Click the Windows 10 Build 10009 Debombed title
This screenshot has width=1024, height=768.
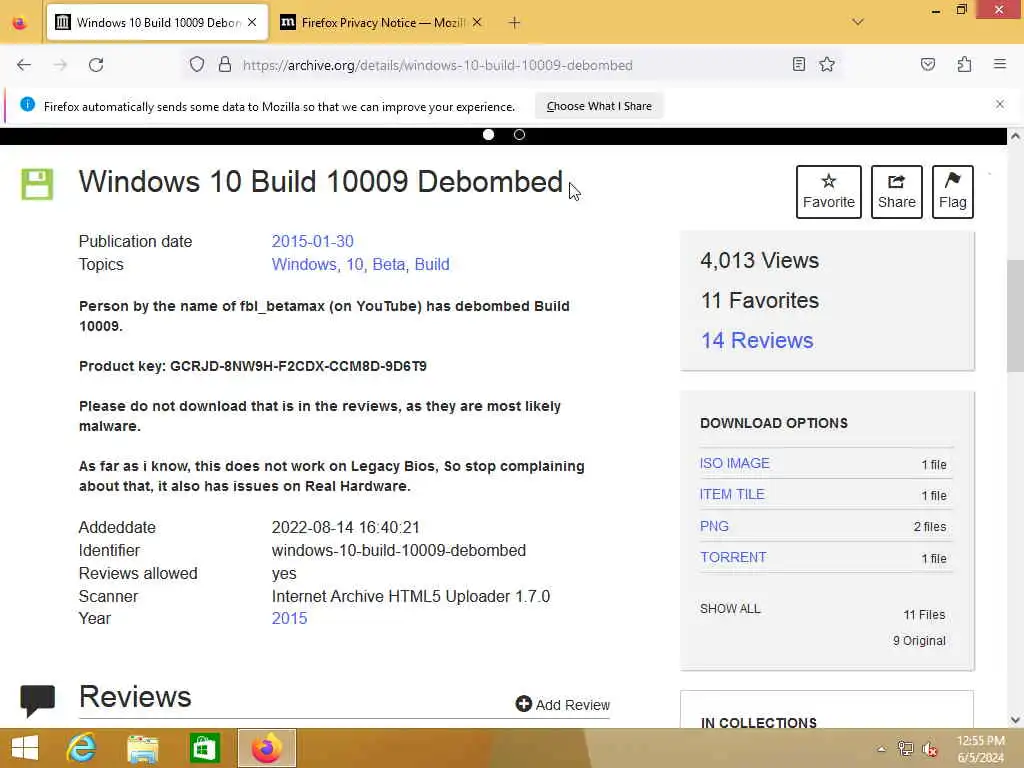point(321,182)
